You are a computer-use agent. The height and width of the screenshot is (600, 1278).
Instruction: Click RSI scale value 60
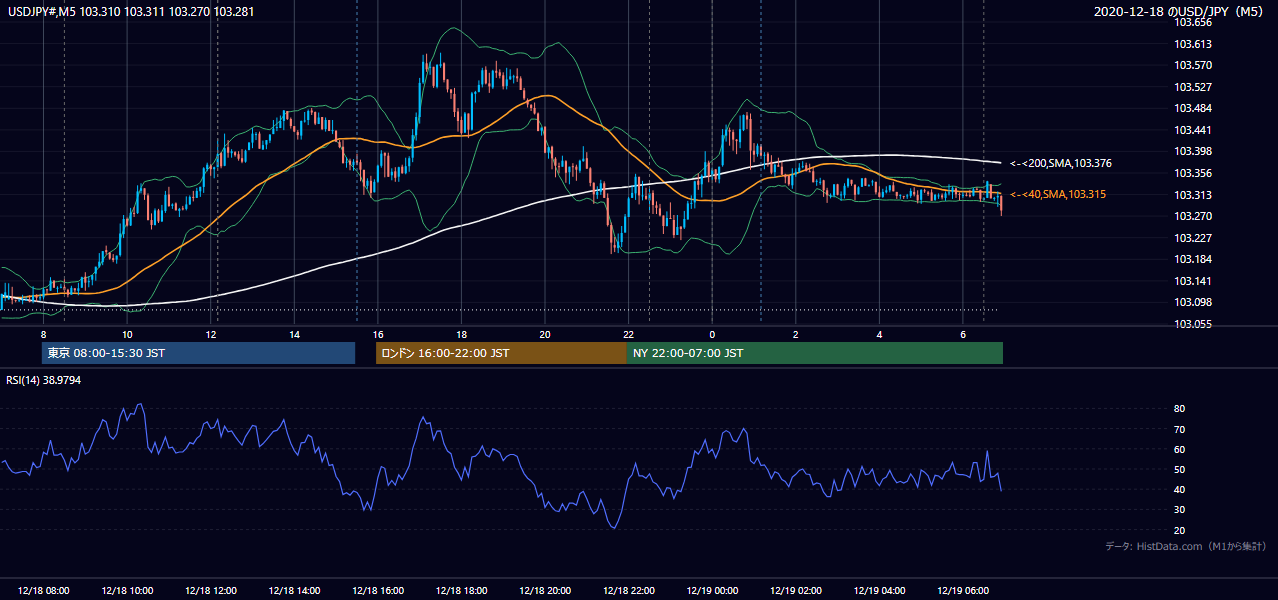click(x=1180, y=449)
